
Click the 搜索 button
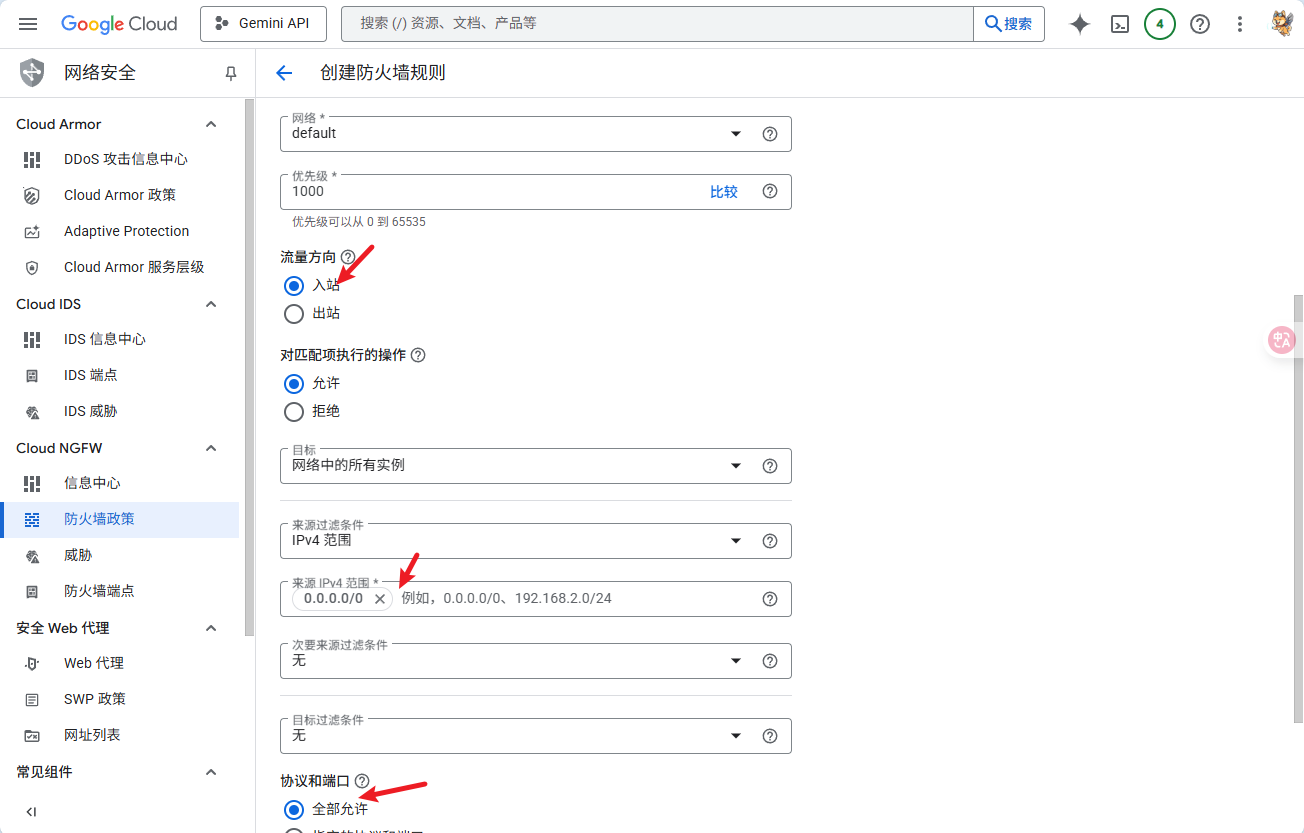1008,24
